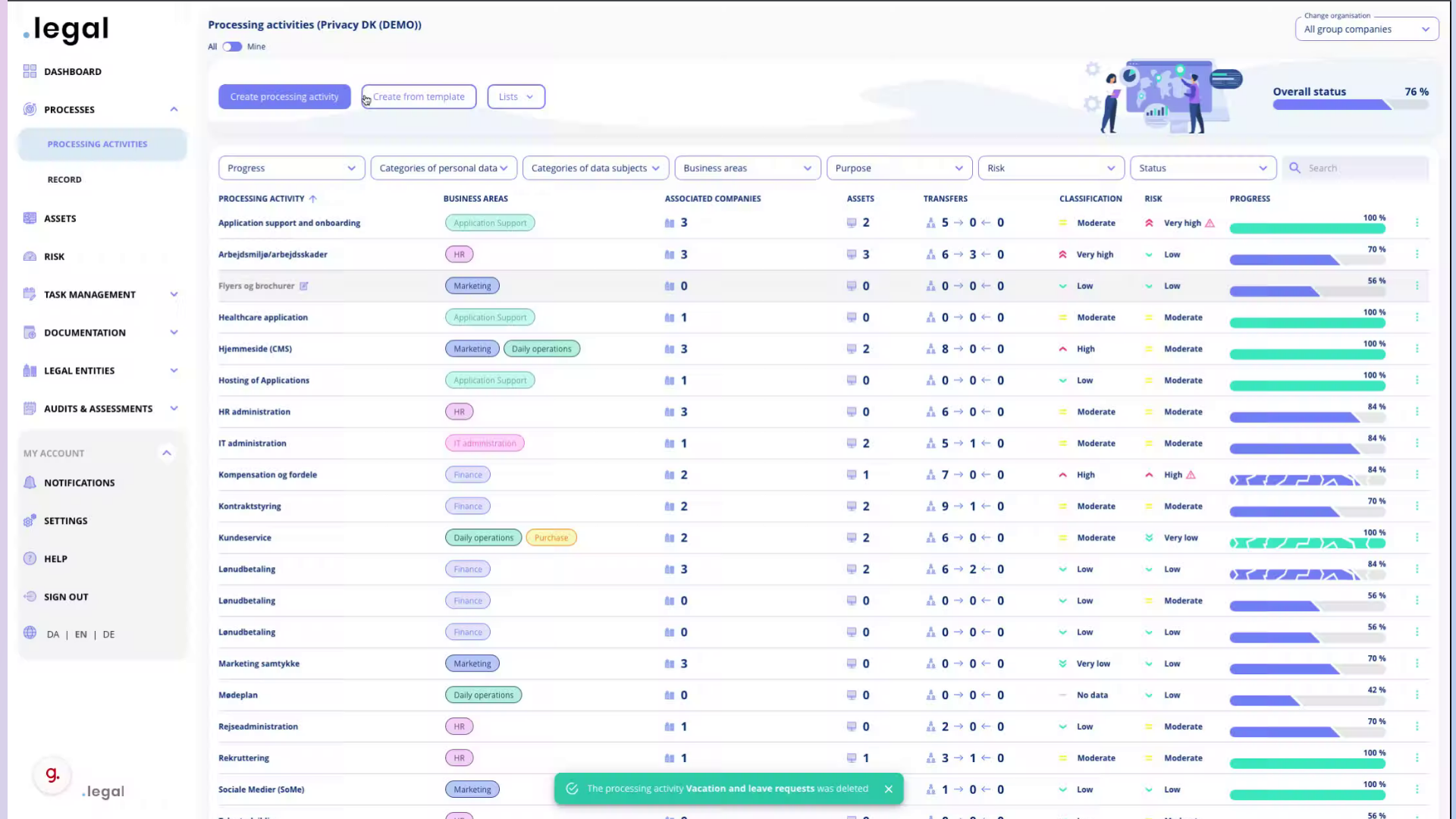Click the Sign Out icon
Image resolution: width=1456 pixels, height=819 pixels.
tap(30, 596)
